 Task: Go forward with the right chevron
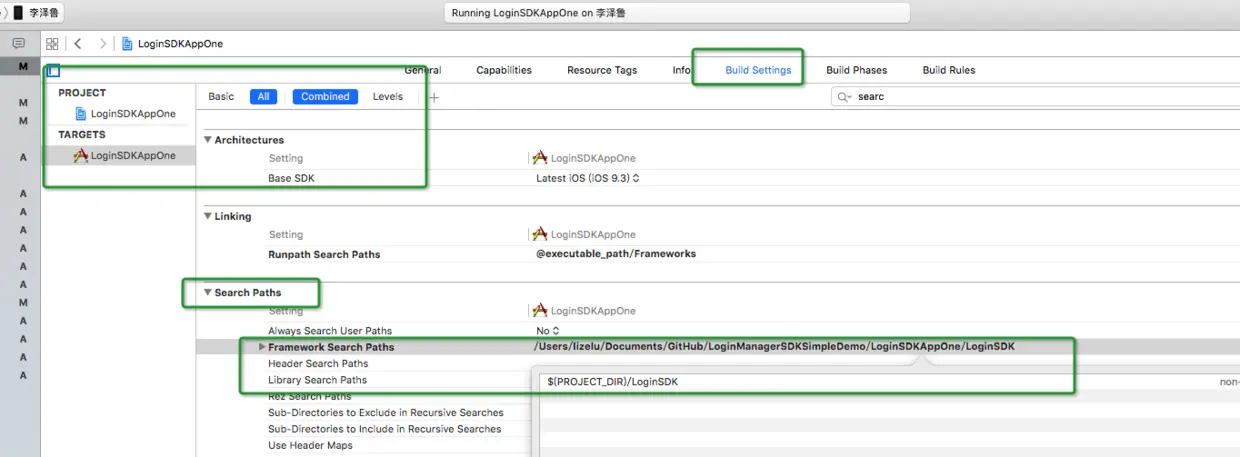(102, 44)
